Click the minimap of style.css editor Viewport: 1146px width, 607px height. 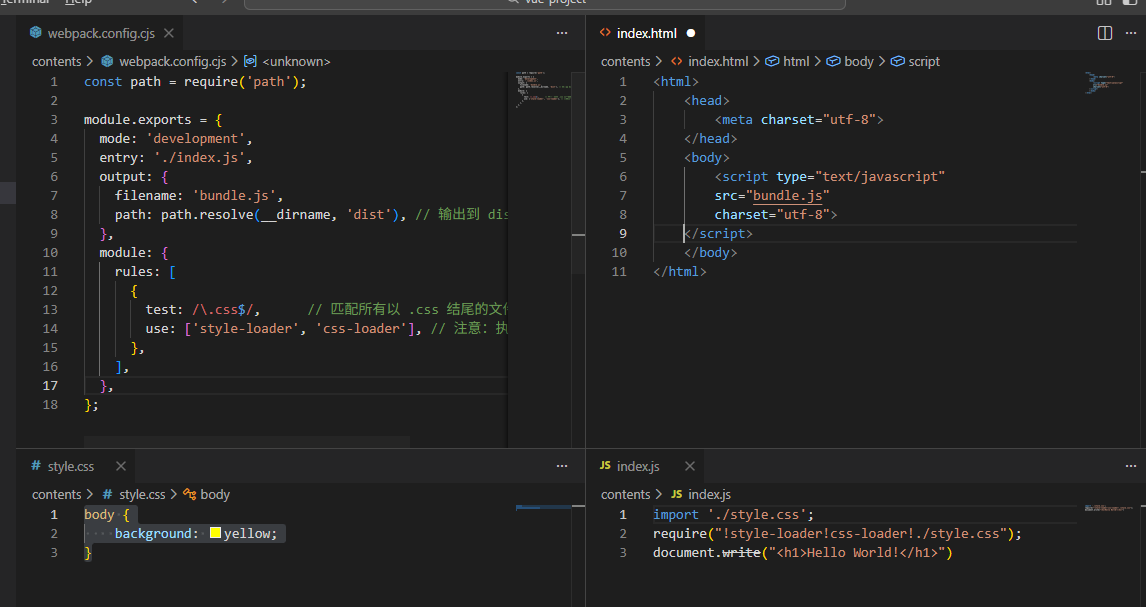click(x=542, y=507)
